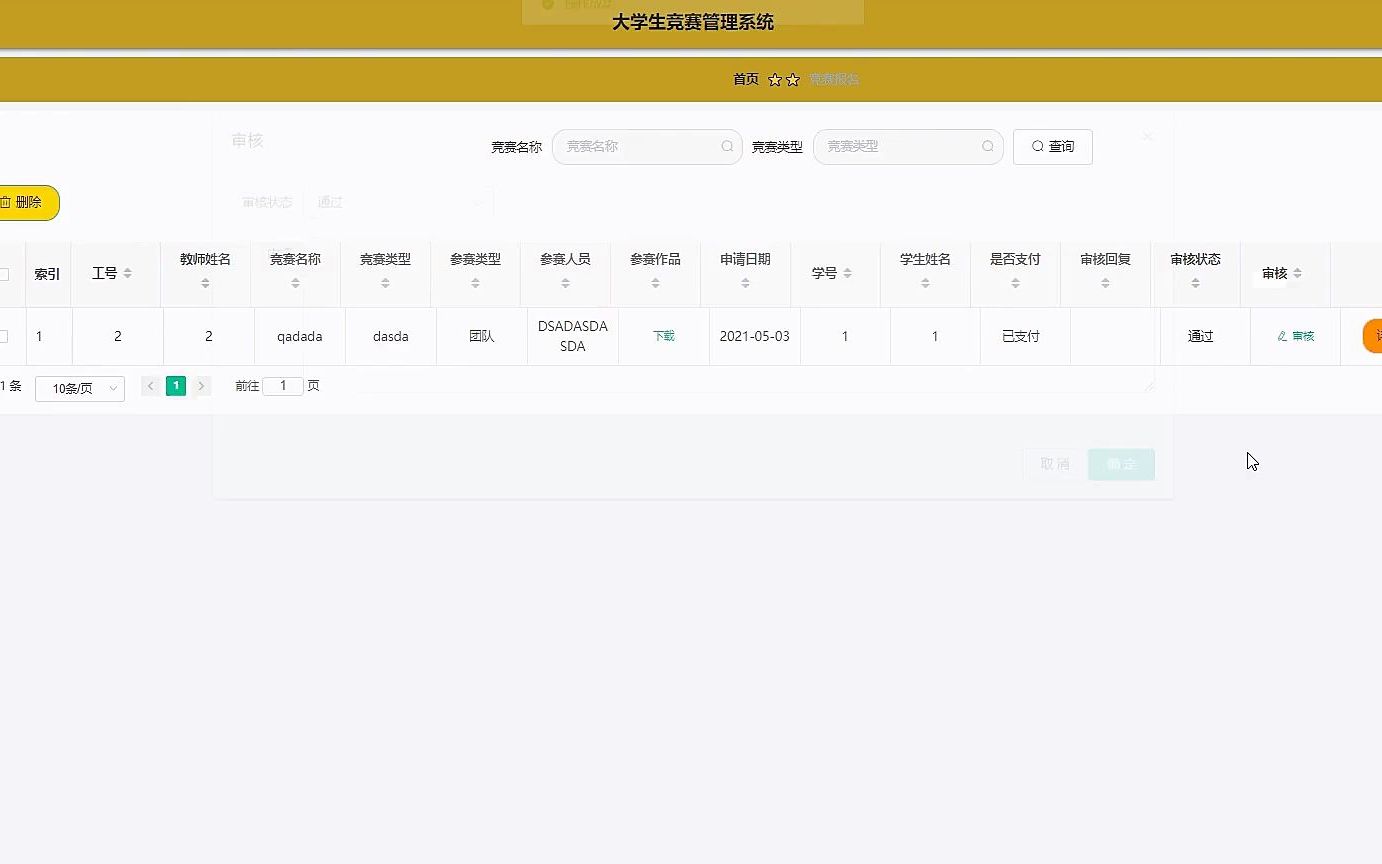Sort table by 参赛作品 column arrows
1382x864 pixels.
655,283
